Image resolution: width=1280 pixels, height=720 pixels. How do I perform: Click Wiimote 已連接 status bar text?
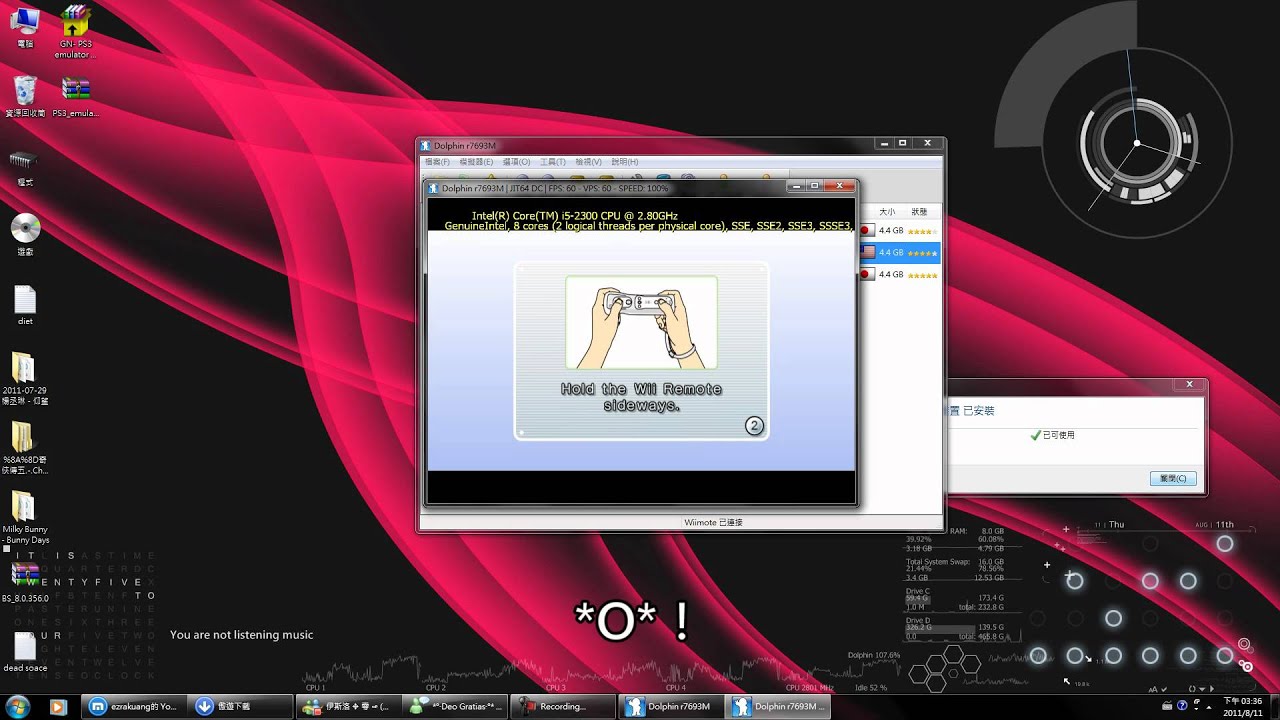pos(713,522)
